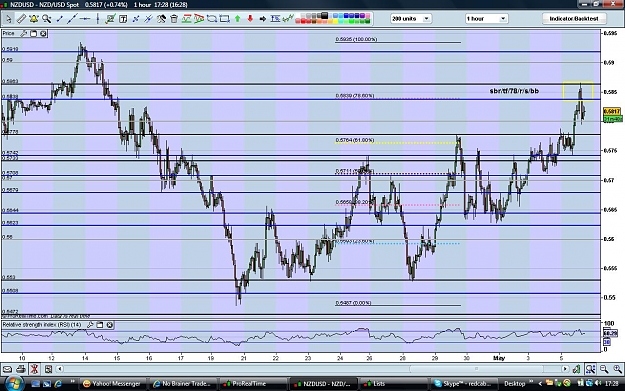This screenshot has width=625, height=391.
Task: Open the hammer and wrench settings tool
Action: coord(161,19)
